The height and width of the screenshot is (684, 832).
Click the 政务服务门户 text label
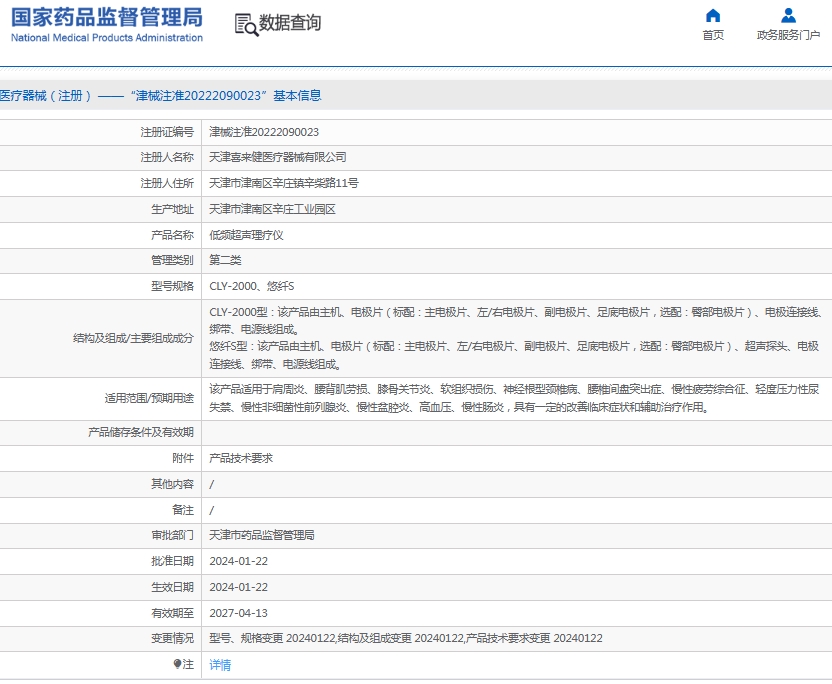tap(788, 35)
